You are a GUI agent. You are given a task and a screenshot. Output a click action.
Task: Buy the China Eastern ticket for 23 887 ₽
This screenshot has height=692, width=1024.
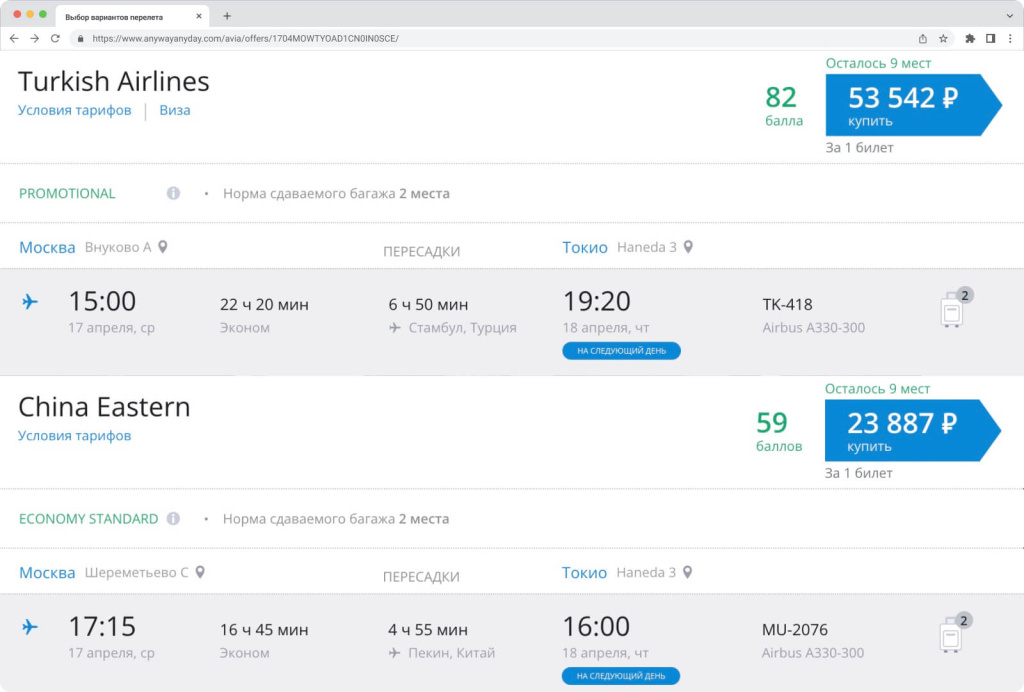click(912, 430)
